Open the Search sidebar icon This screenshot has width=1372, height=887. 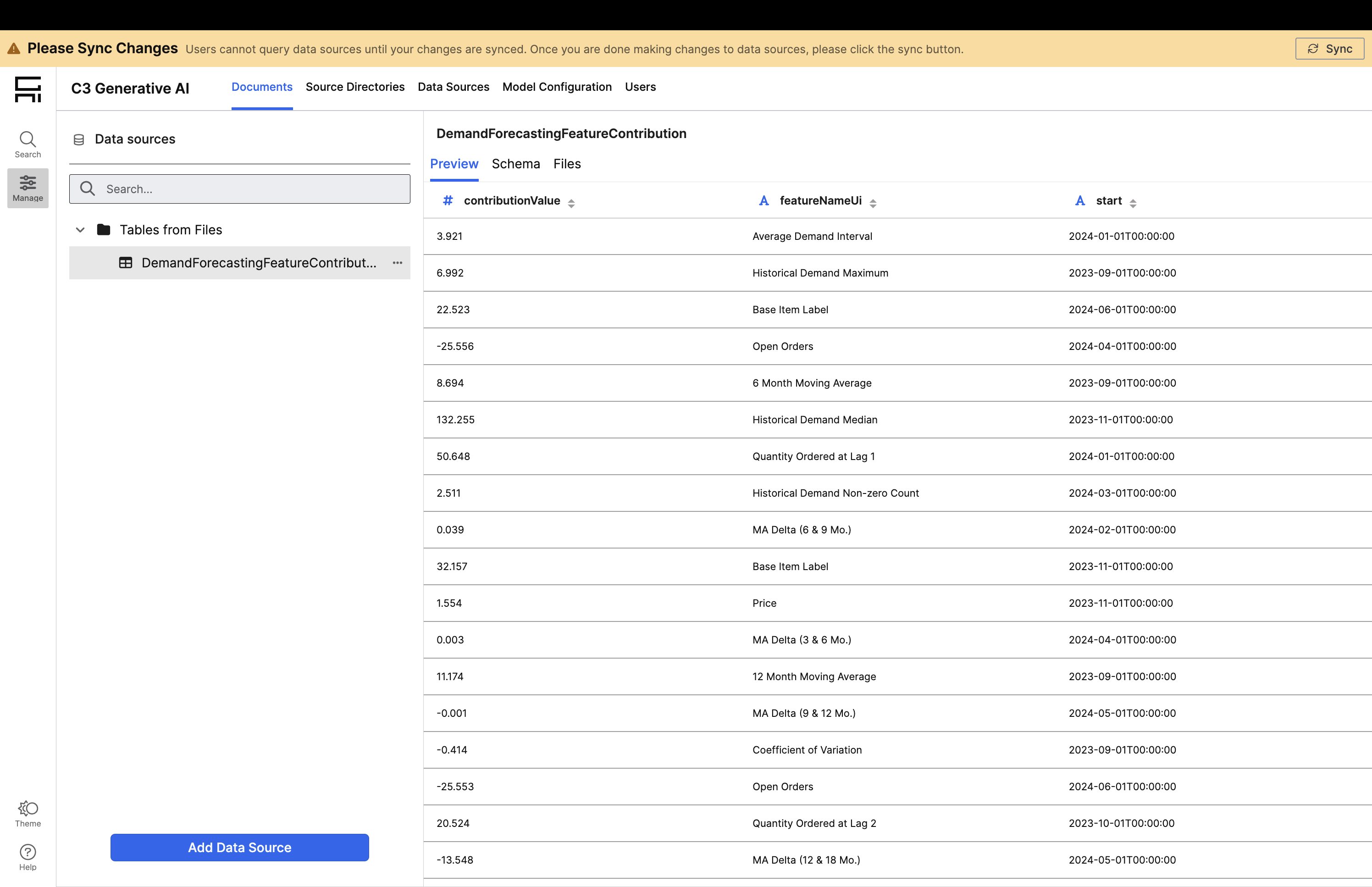(28, 144)
